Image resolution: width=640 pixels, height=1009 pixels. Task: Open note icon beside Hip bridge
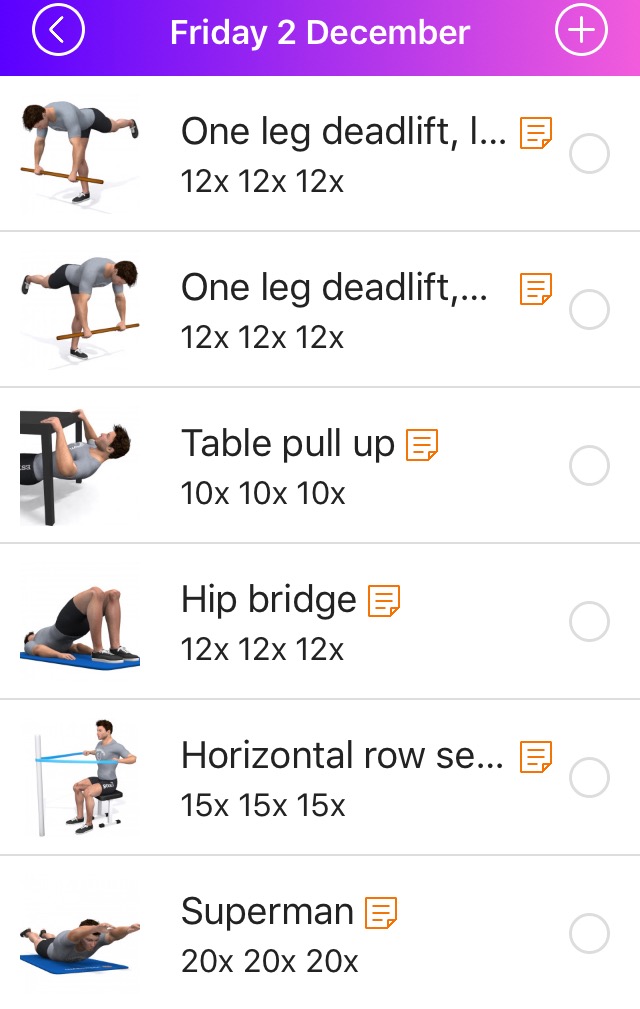pyautogui.click(x=384, y=601)
